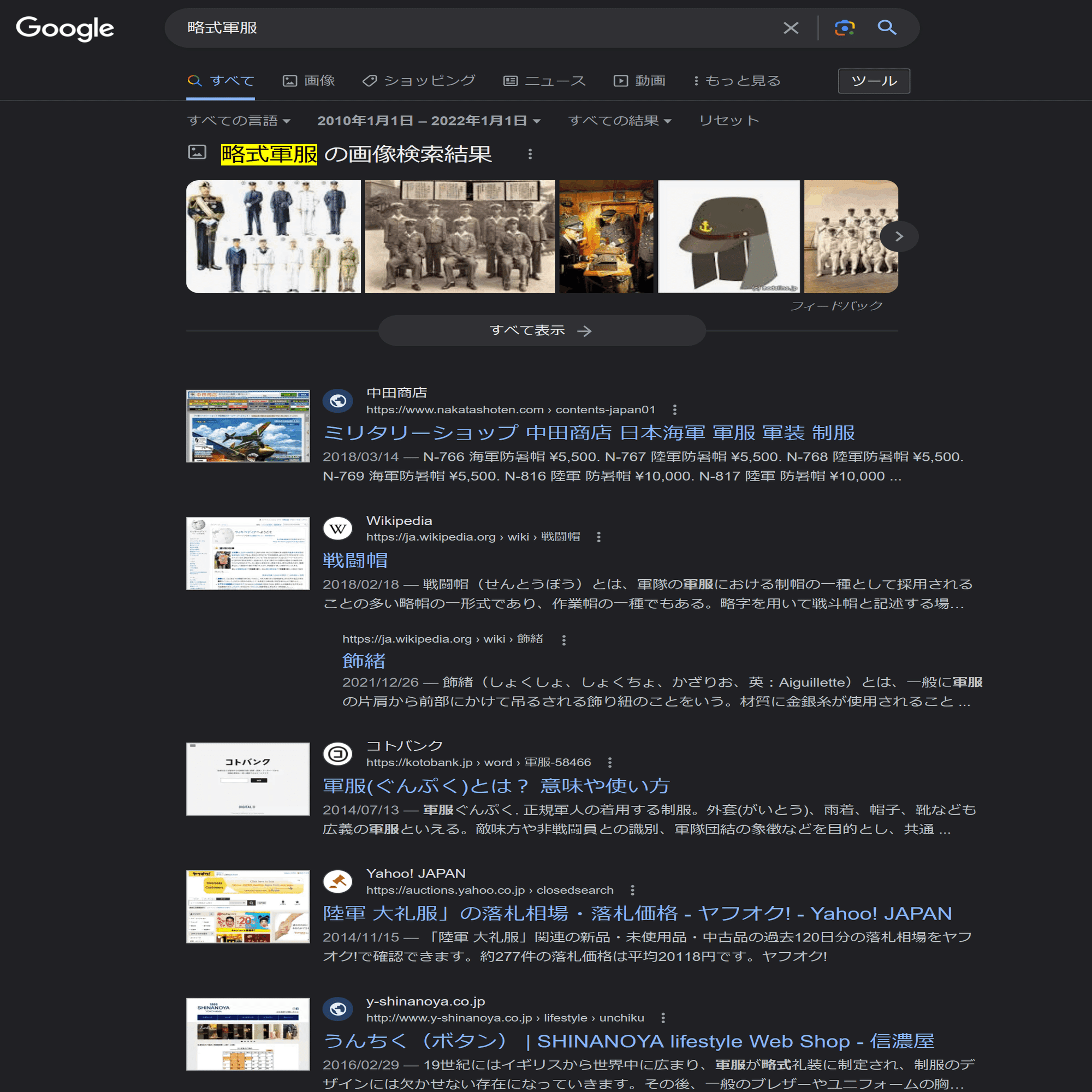
Task: Click the Wikipedia W favicon
Action: [337, 529]
